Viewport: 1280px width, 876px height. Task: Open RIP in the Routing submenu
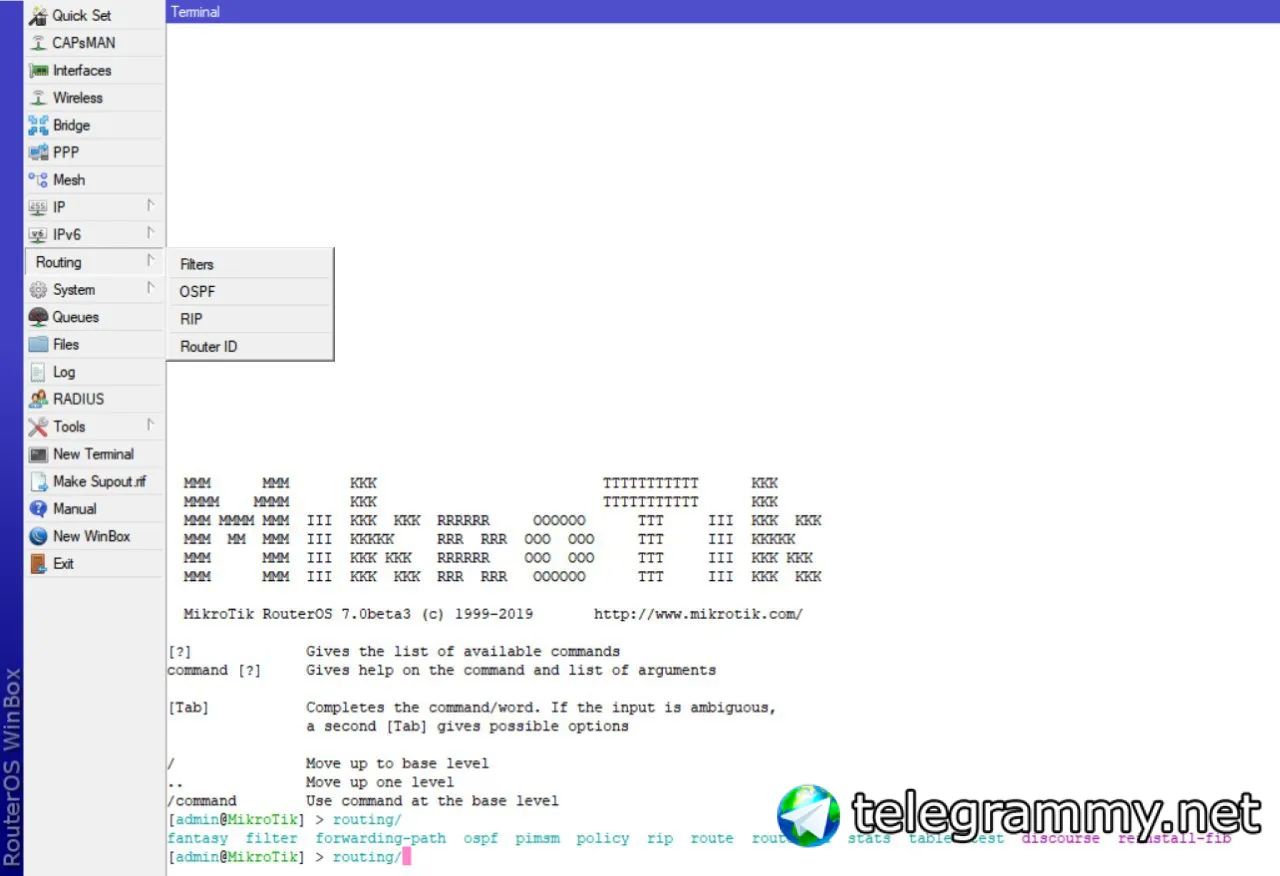pyautogui.click(x=250, y=319)
